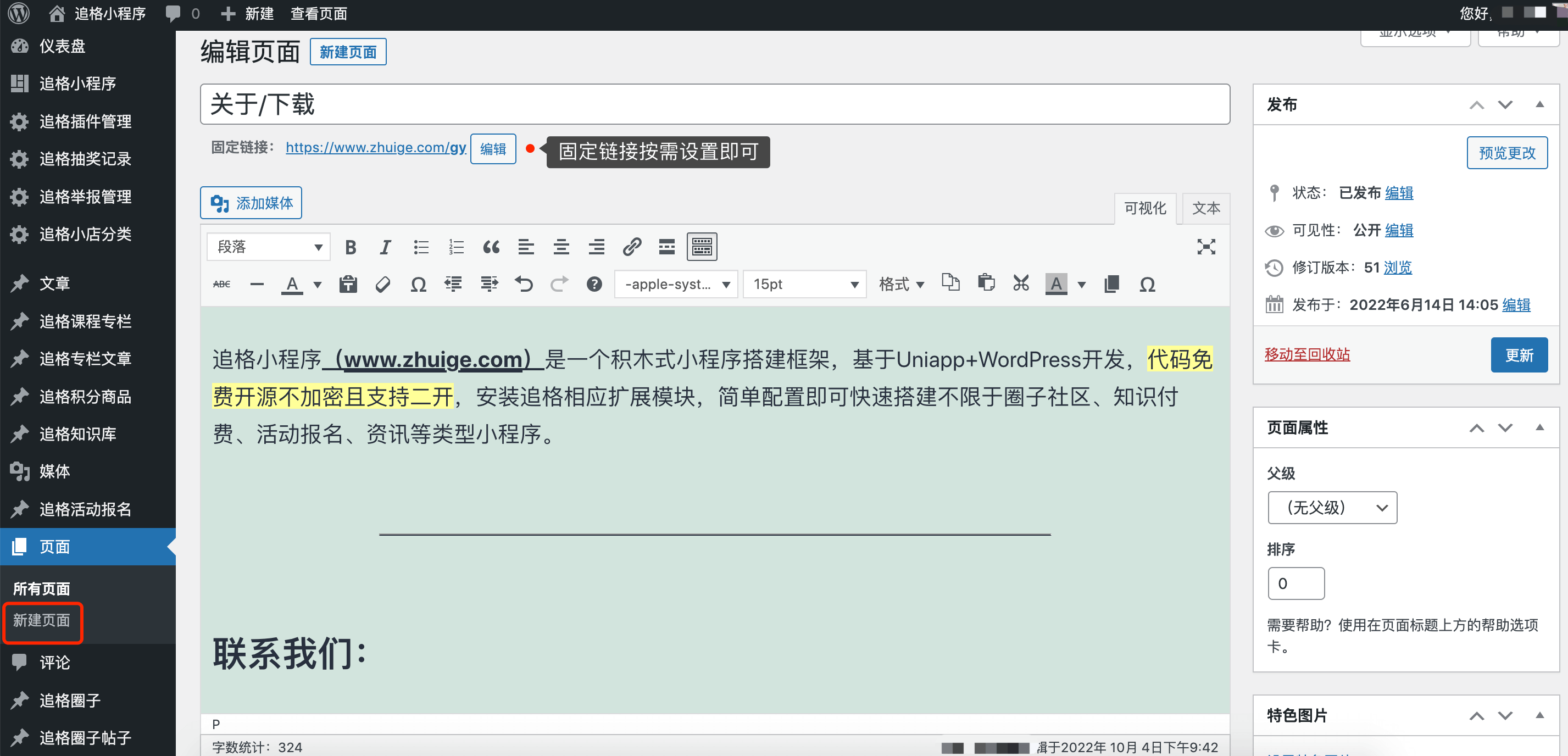Image resolution: width=1568 pixels, height=756 pixels.
Task: Collapse the 特色图片 panel
Action: tap(1539, 716)
